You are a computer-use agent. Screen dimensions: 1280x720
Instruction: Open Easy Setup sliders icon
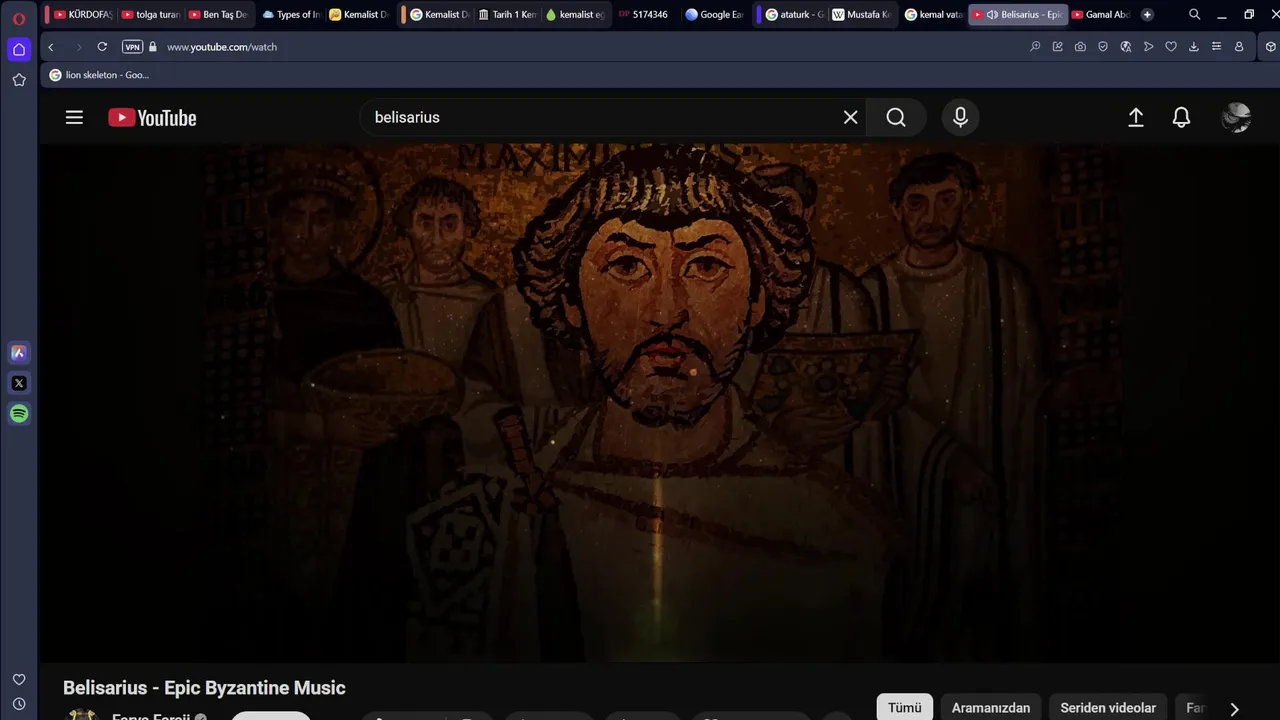tap(1216, 47)
